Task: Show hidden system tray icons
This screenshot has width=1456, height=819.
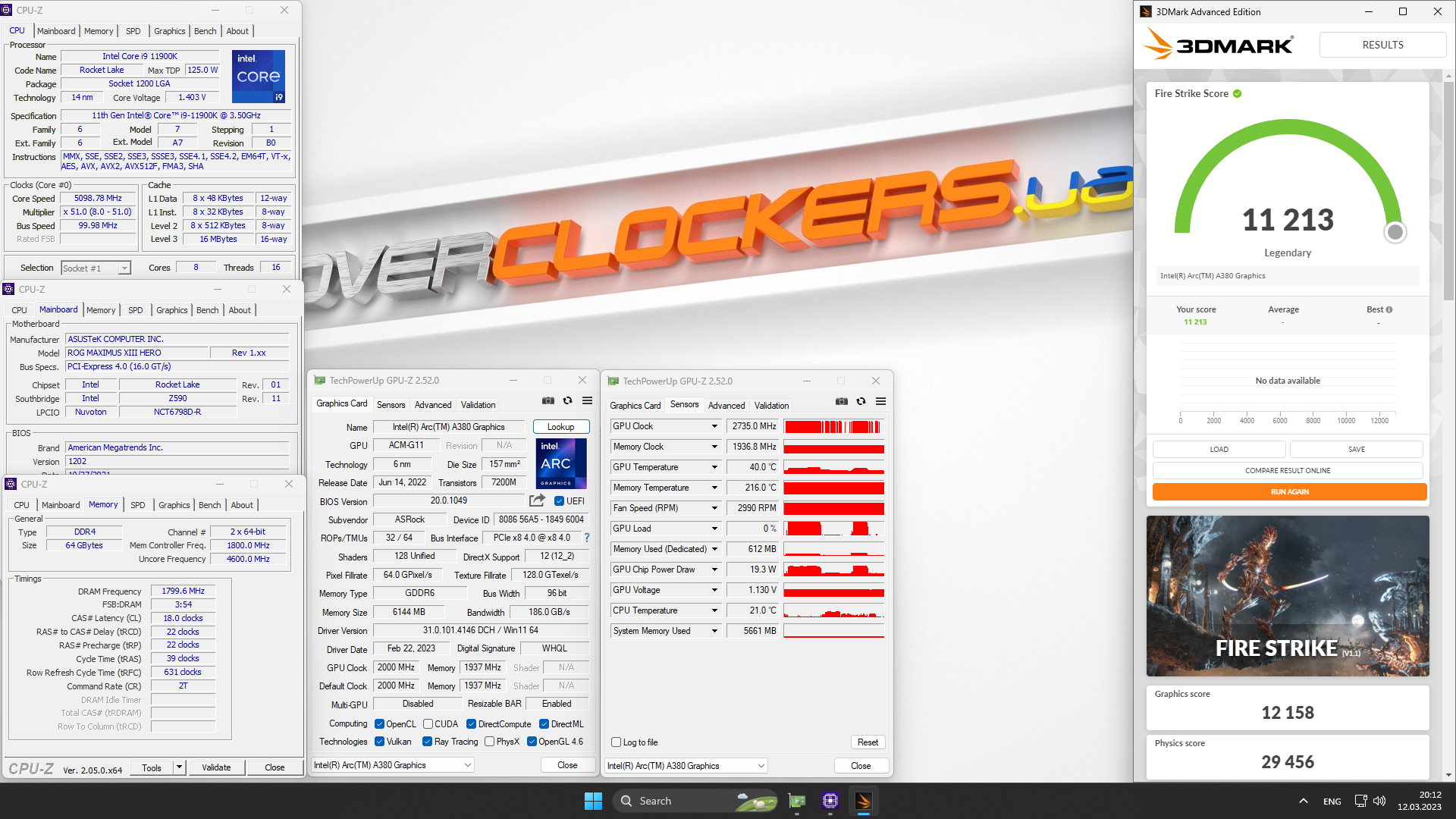Action: (1303, 801)
